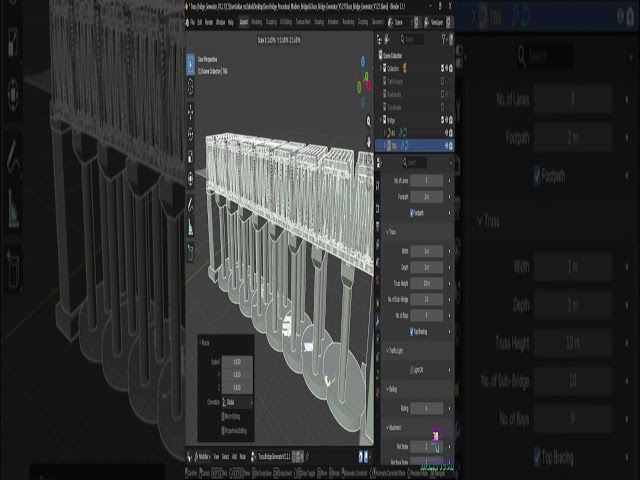Collapse the Abutment panel
Viewport: 640px width, 480px height.
388,427
